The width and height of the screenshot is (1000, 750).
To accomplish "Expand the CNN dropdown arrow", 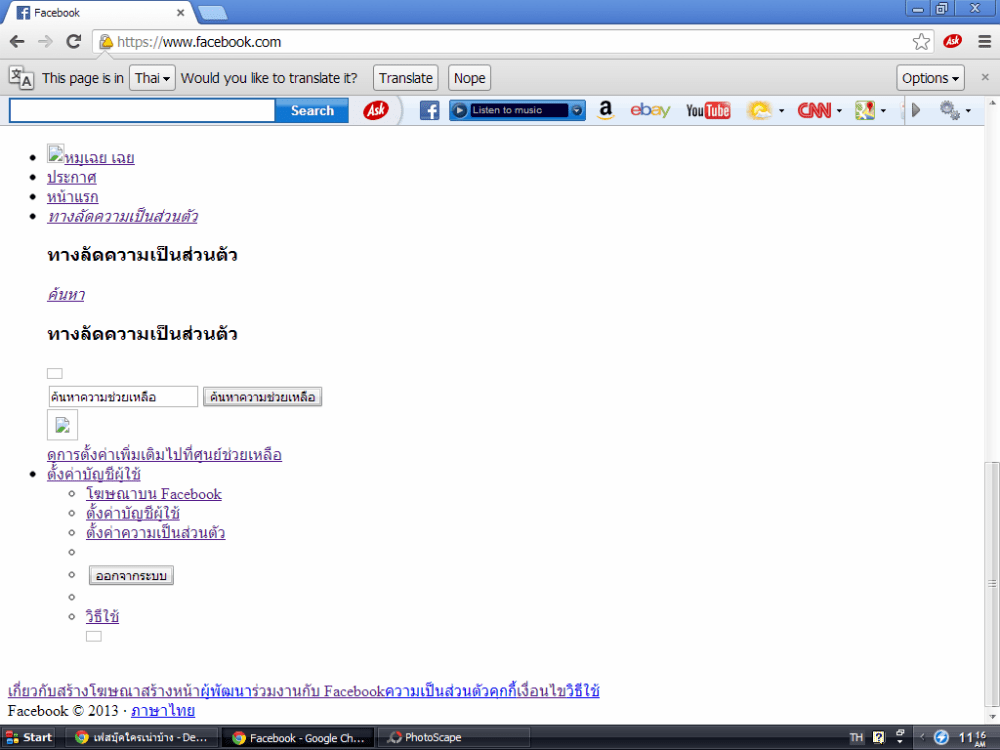I will (x=839, y=110).
